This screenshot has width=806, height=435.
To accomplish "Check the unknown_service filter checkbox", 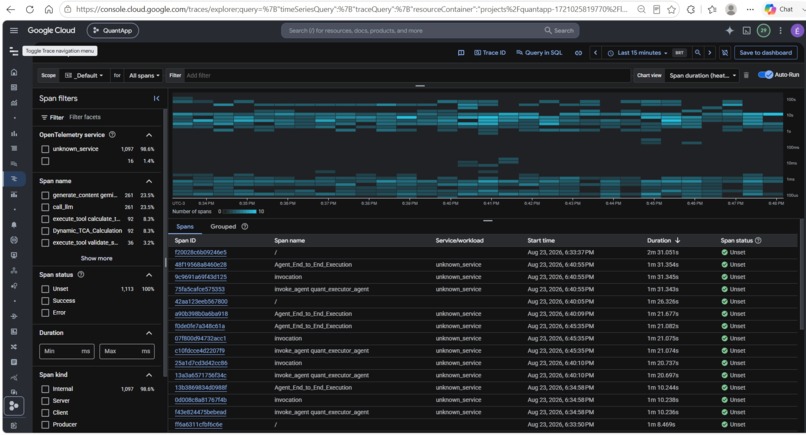I will coord(45,149).
